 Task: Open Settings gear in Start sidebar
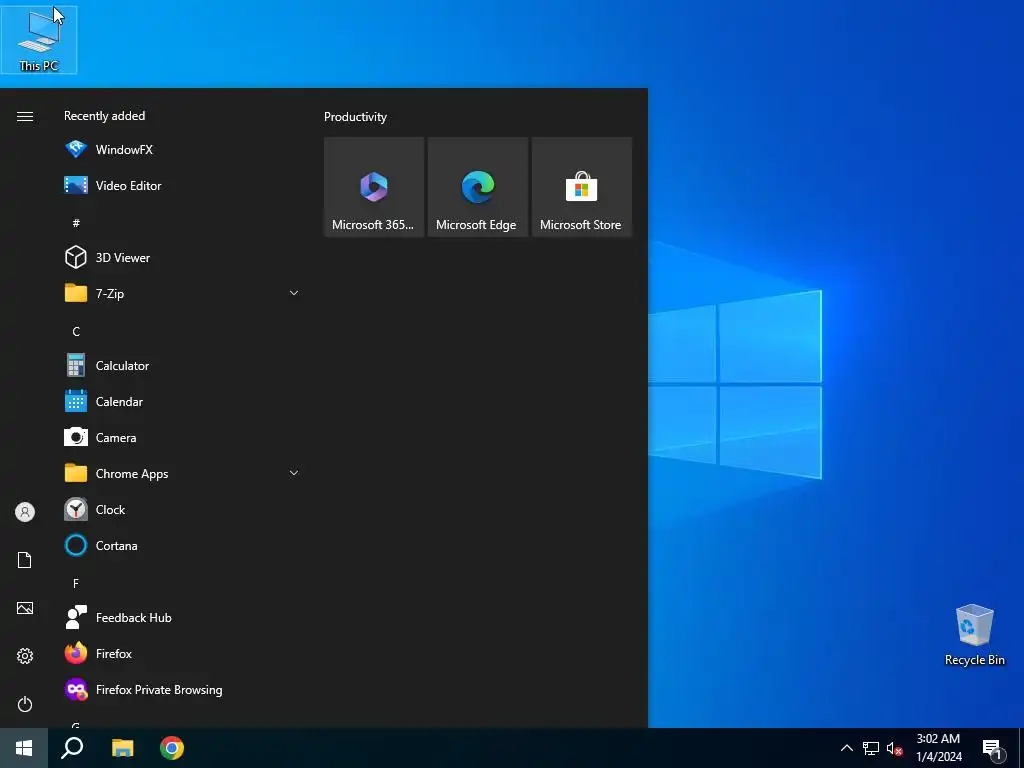(25, 656)
